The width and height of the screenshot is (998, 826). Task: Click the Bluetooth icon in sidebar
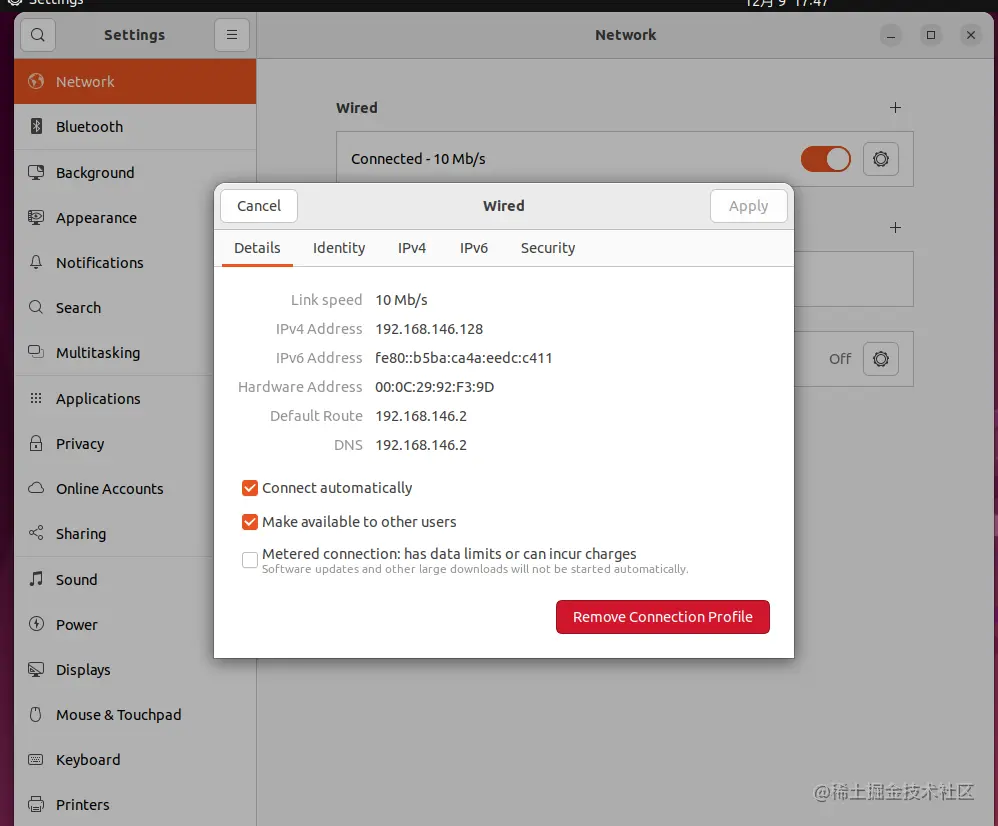click(36, 126)
